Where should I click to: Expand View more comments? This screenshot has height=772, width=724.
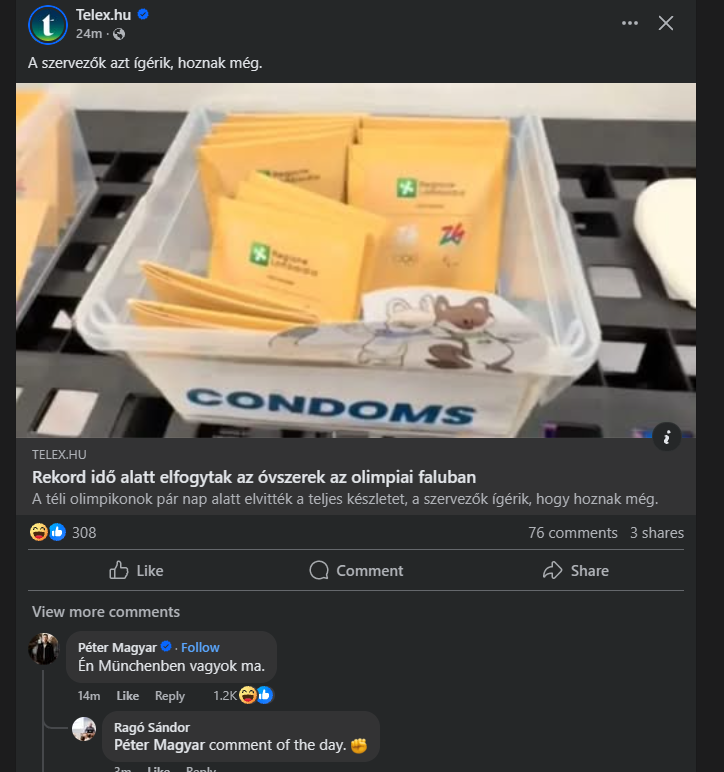click(x=106, y=612)
